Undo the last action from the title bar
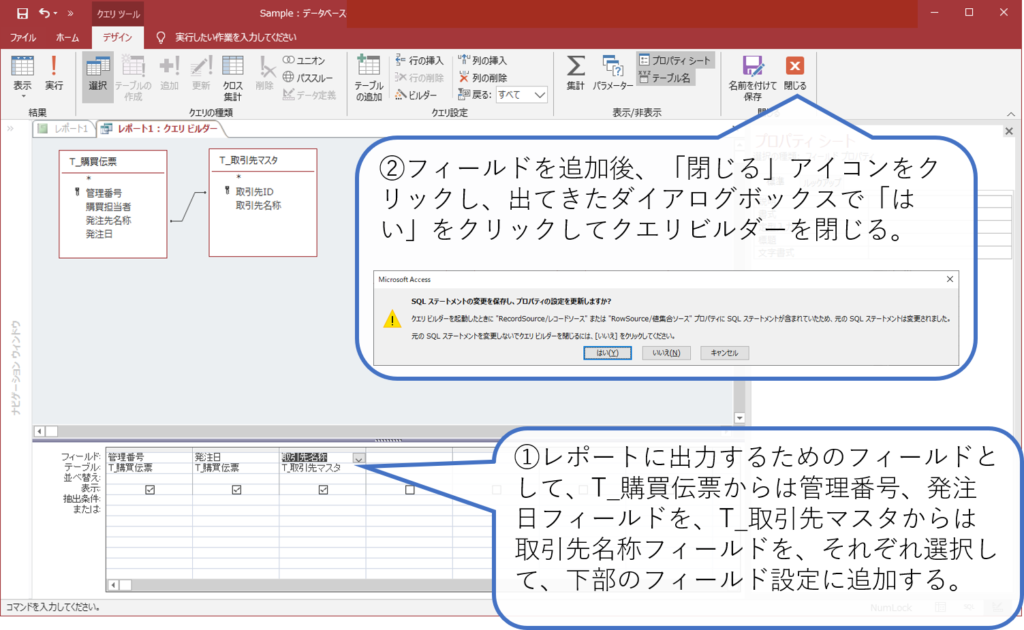1024x630 pixels. (x=44, y=13)
